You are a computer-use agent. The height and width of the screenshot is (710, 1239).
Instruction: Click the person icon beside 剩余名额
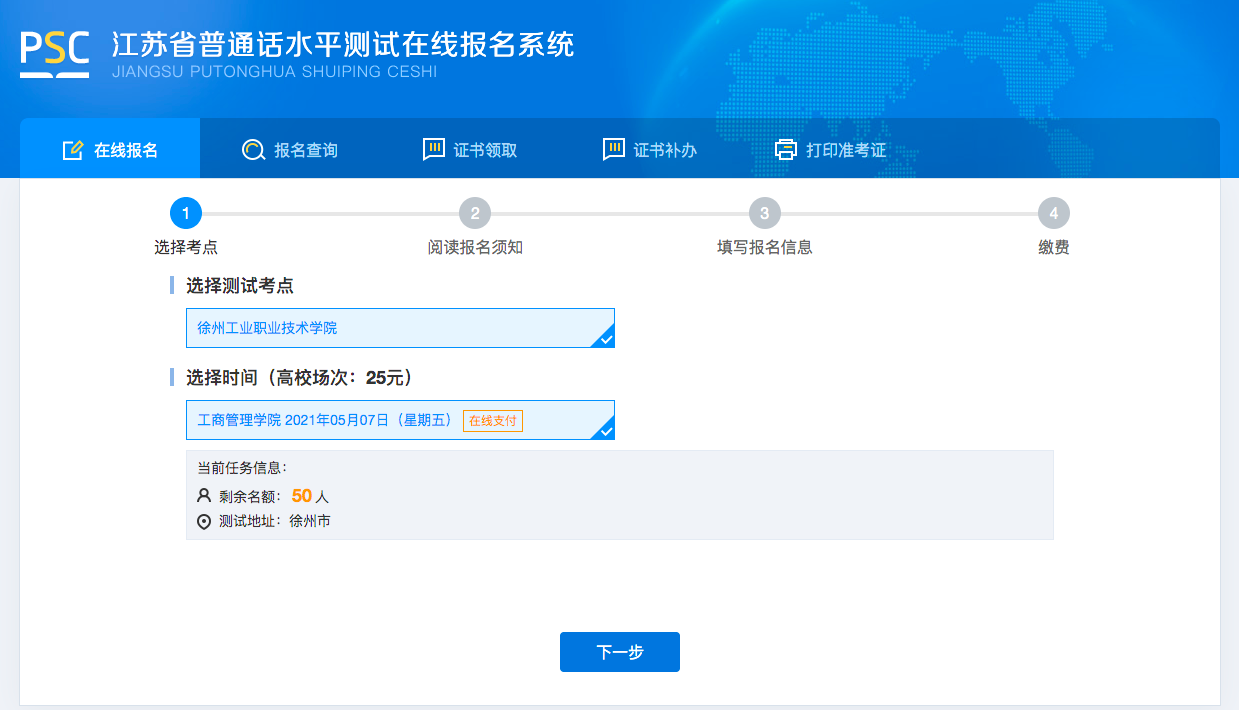coord(204,496)
